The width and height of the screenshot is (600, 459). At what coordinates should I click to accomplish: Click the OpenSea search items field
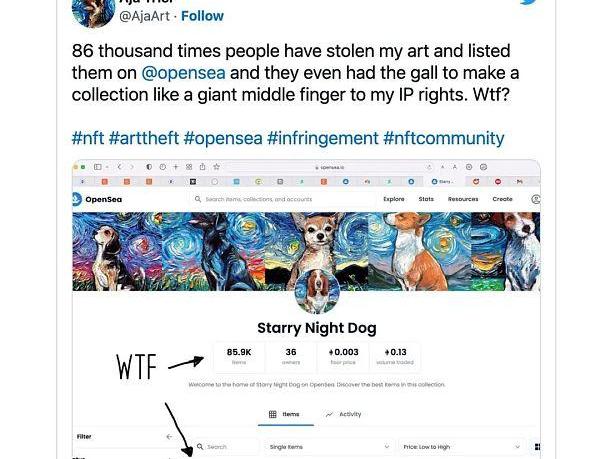coord(283,199)
